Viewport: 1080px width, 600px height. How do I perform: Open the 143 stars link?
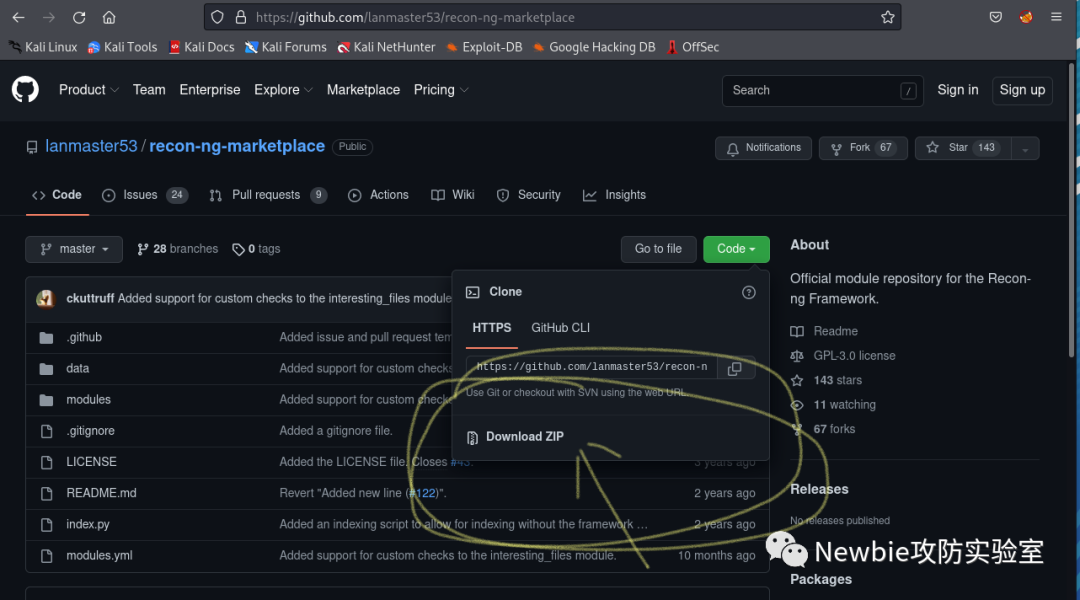[826, 380]
